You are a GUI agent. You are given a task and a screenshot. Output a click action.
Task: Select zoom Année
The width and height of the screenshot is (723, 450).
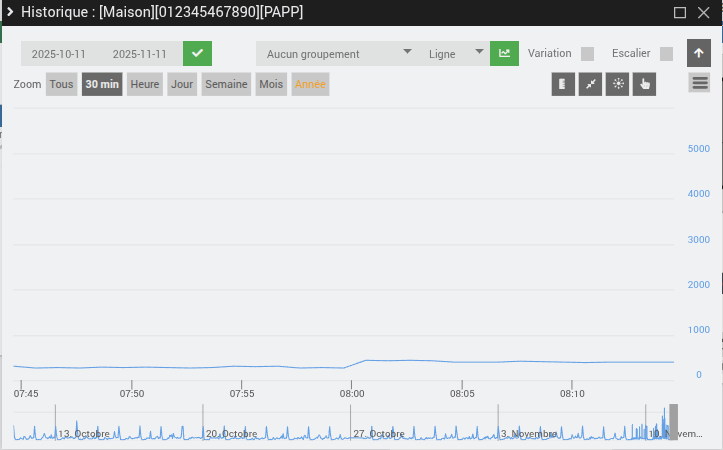click(310, 84)
